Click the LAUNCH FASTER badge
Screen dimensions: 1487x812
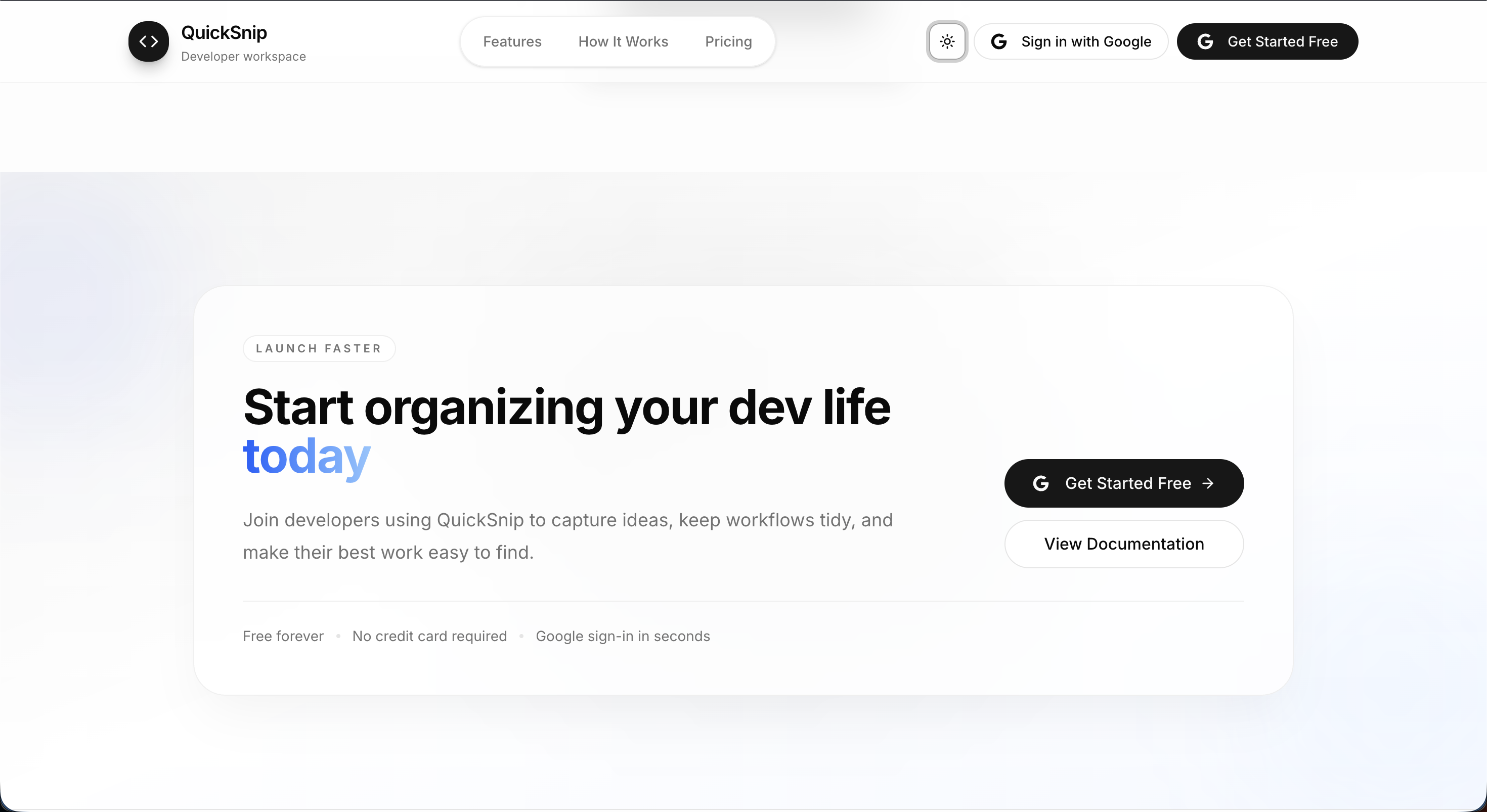[319, 348]
